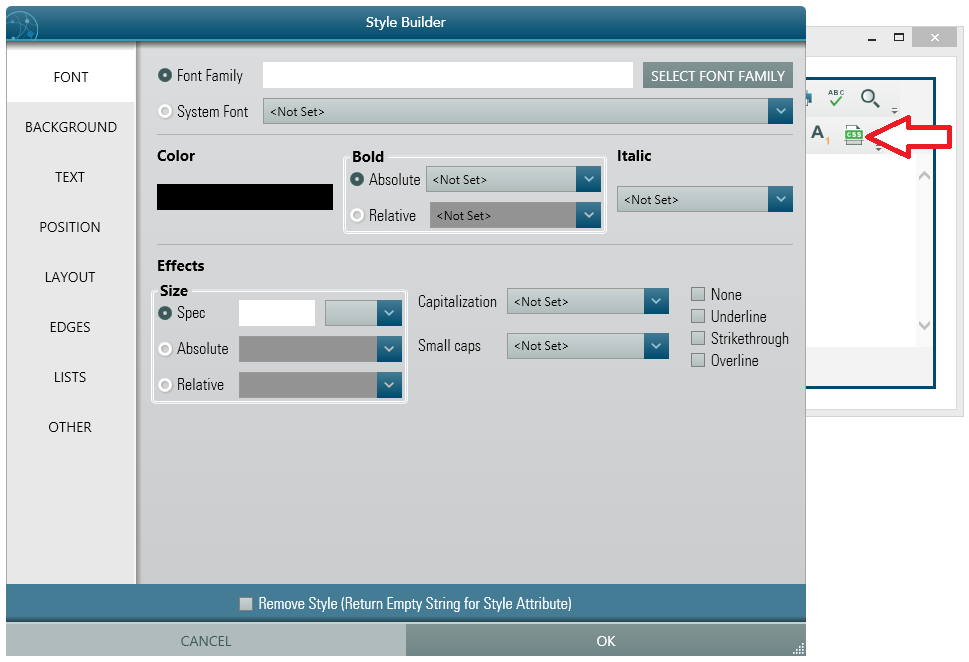Expand the Capitalization dropdown
The image size is (969, 662).
(x=656, y=301)
